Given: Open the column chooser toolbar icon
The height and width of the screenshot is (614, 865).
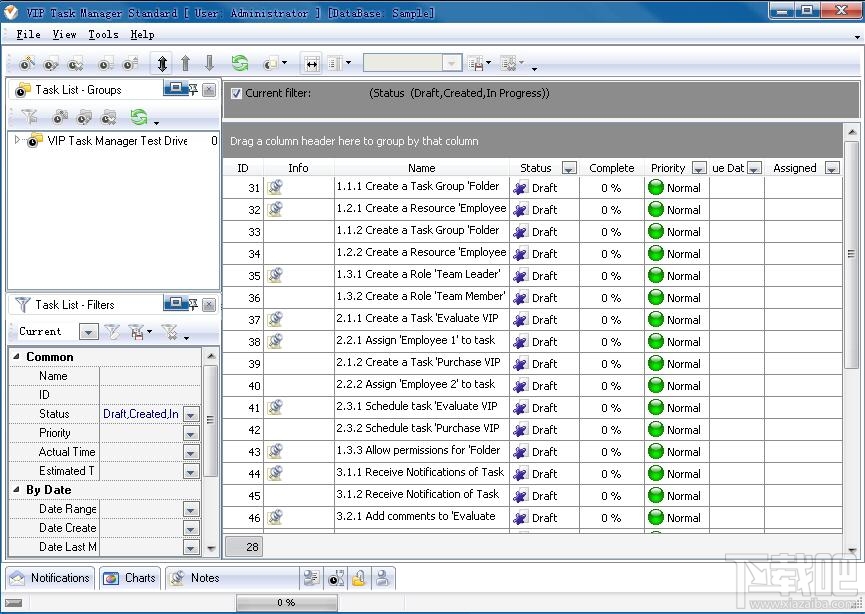Looking at the screenshot, I should coord(335,63).
